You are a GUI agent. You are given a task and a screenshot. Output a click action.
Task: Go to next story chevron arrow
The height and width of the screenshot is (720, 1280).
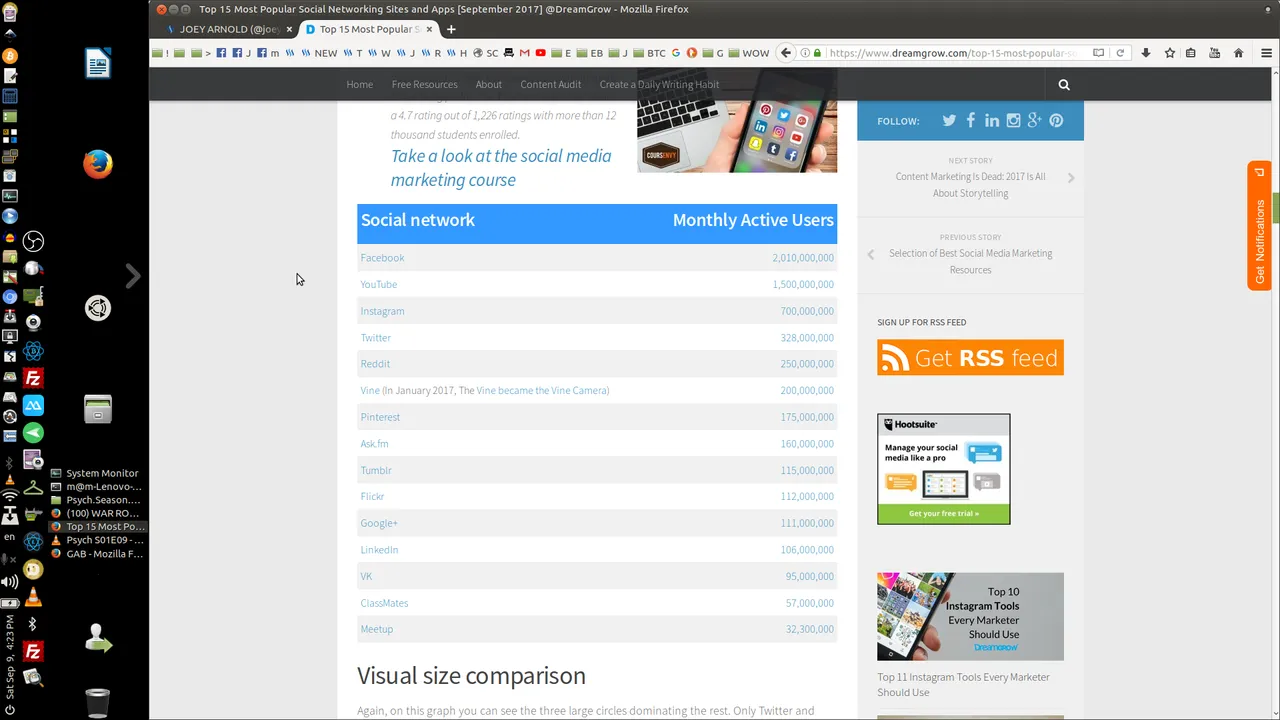point(1071,178)
